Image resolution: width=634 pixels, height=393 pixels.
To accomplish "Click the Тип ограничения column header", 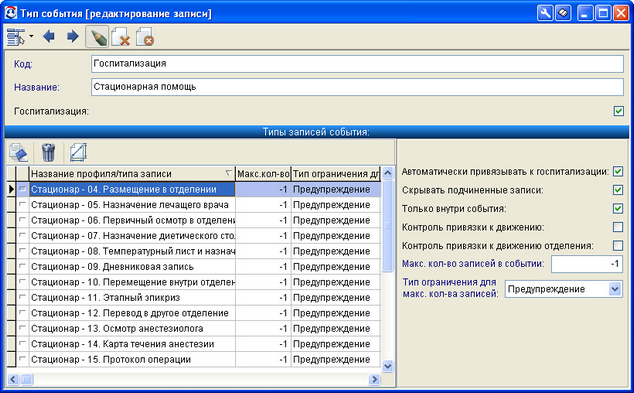I will (336, 174).
